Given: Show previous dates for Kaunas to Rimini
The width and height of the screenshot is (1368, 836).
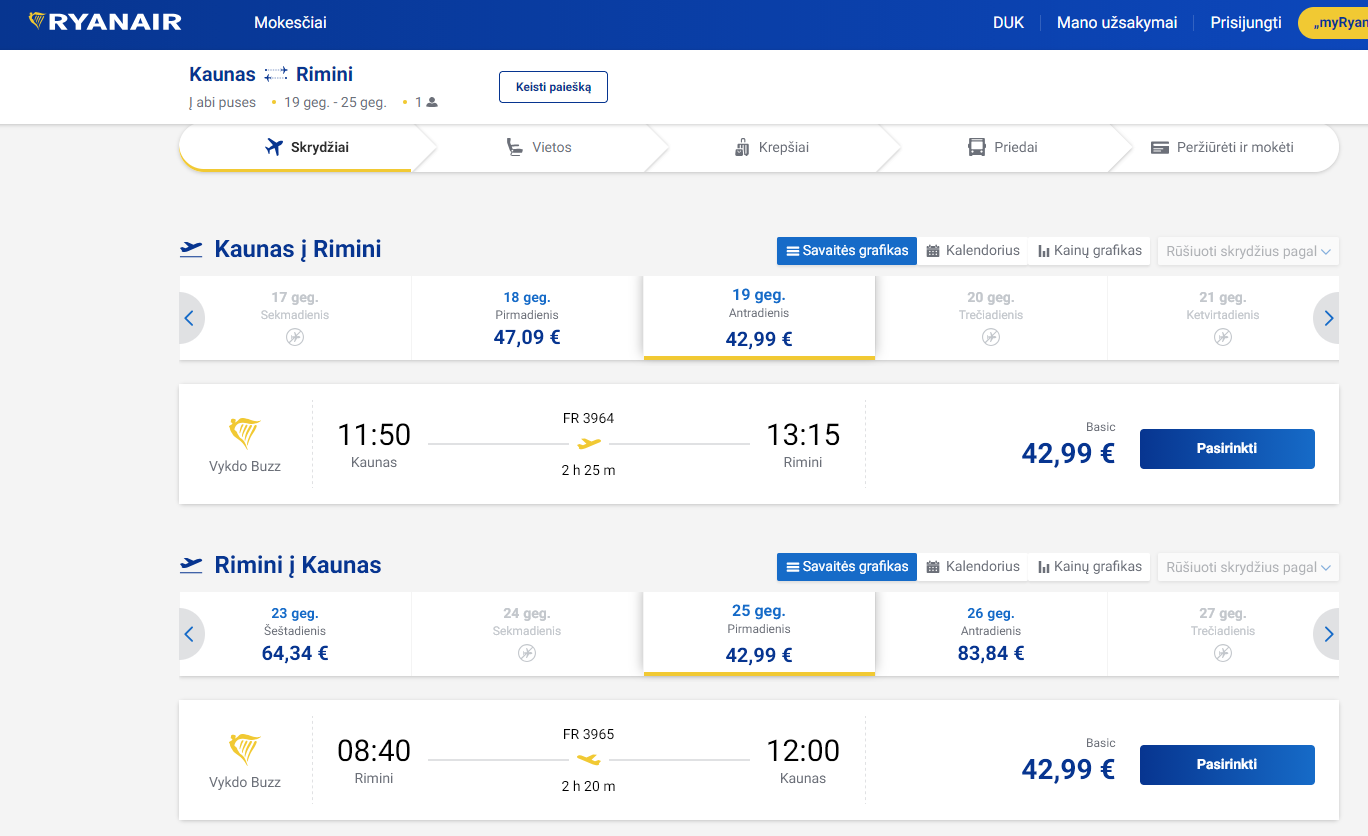Looking at the screenshot, I should pyautogui.click(x=190, y=318).
